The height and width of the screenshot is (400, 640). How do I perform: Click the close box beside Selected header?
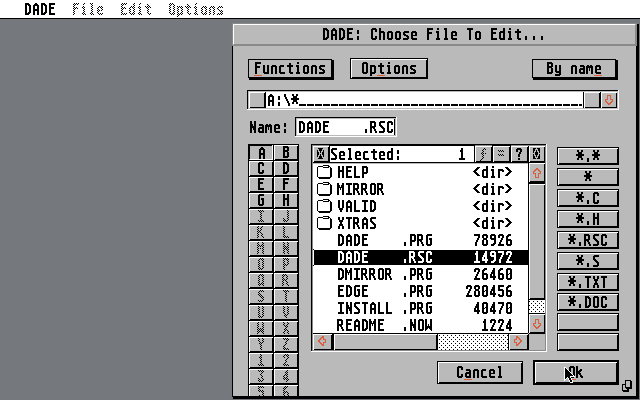[x=321, y=154]
